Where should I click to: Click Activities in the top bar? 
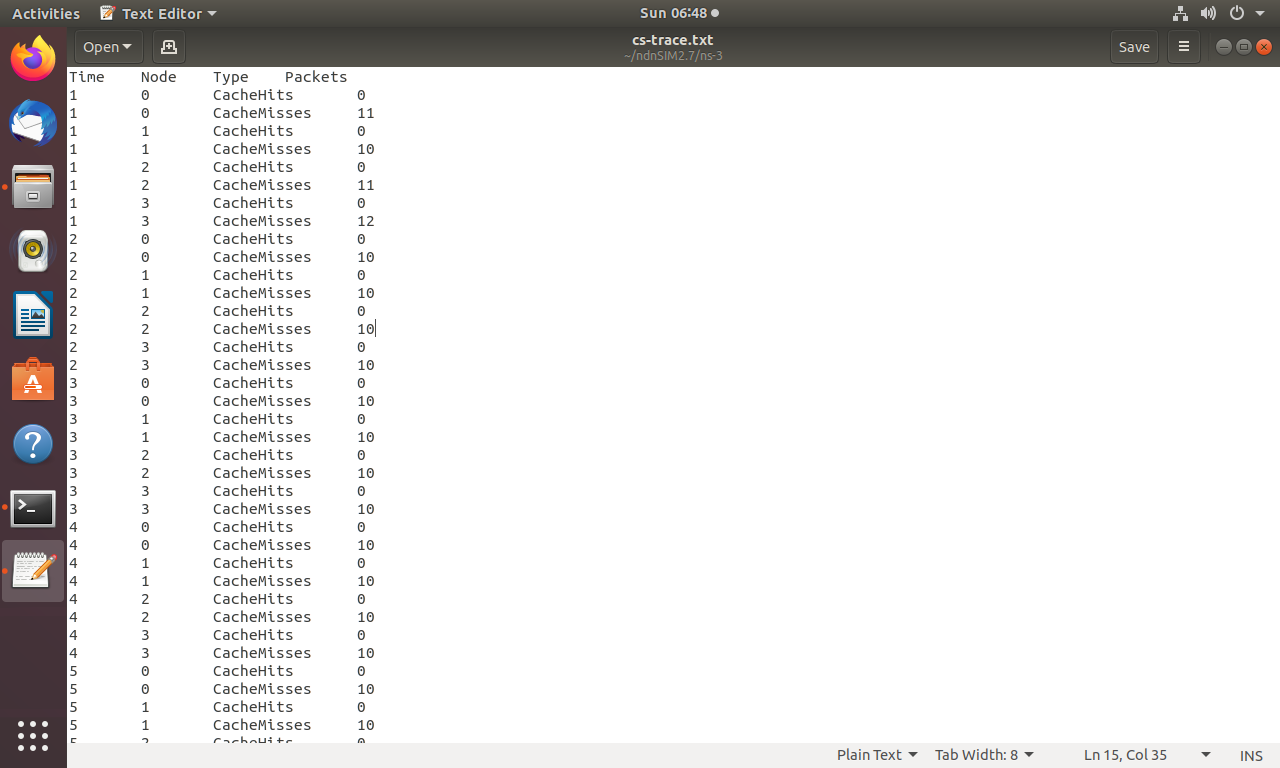[45, 13]
